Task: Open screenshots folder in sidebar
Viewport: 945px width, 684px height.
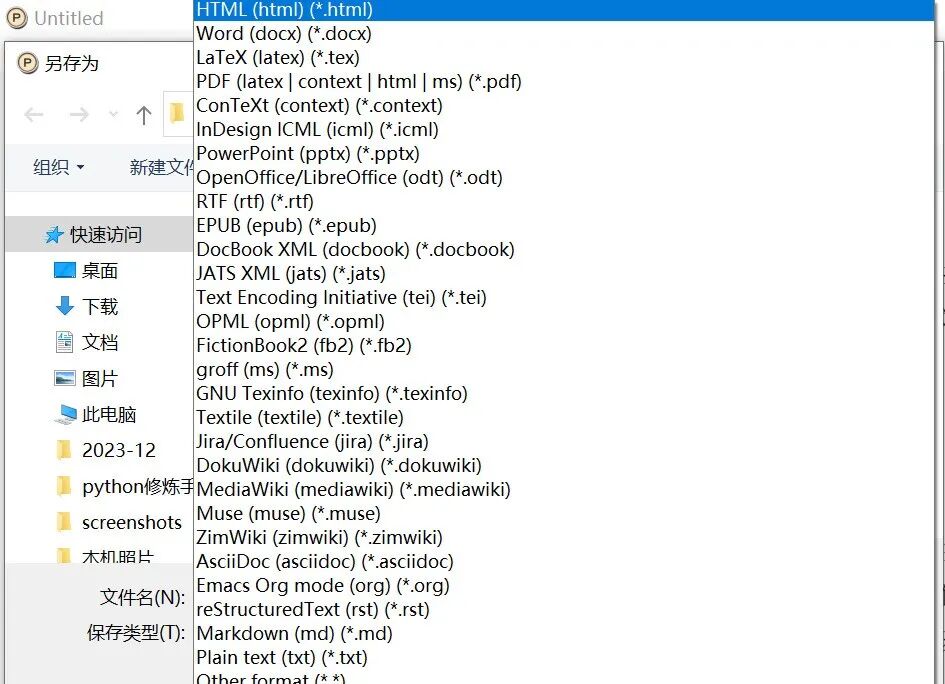Action: [131, 522]
